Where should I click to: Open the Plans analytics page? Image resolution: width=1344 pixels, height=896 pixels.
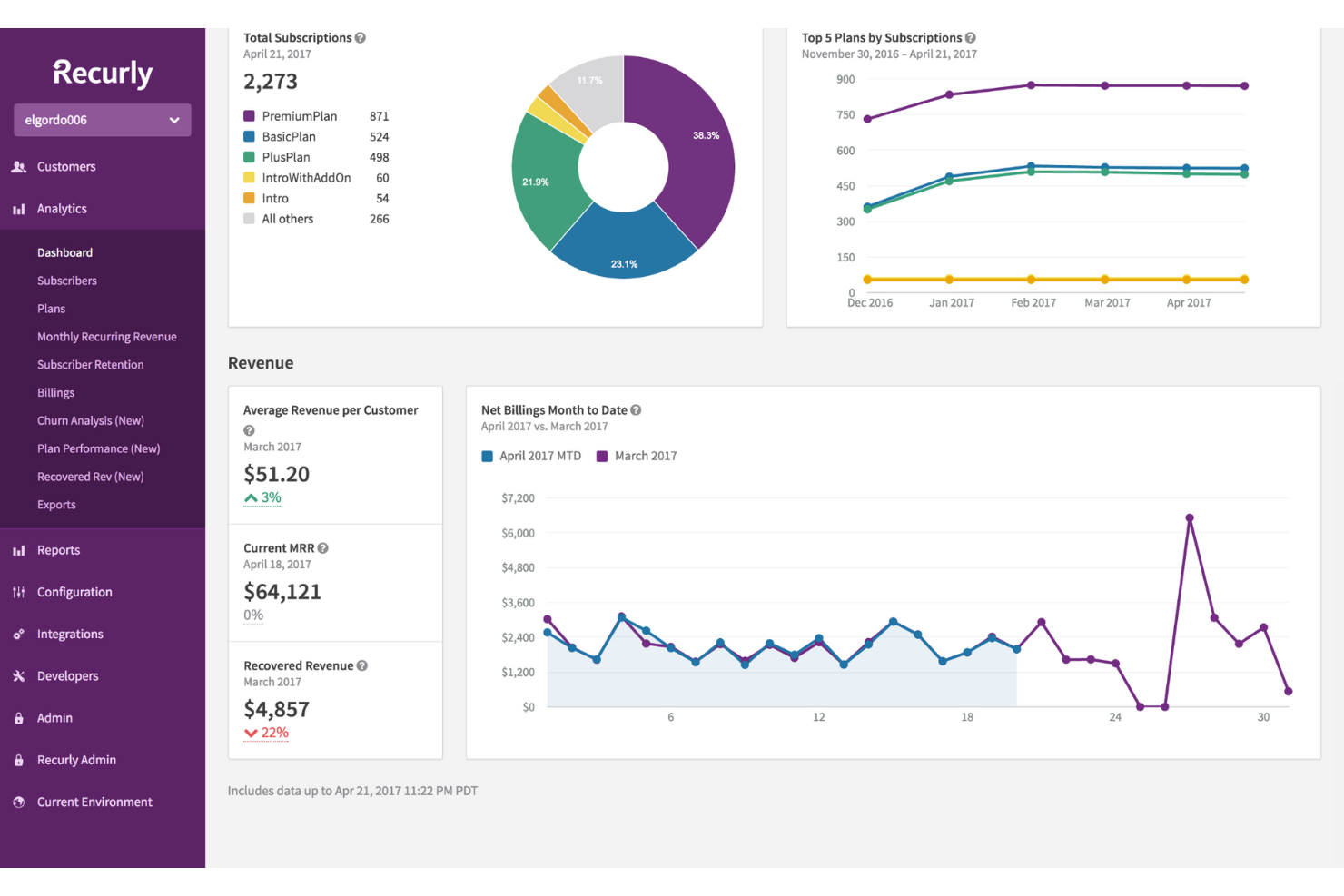click(x=51, y=309)
